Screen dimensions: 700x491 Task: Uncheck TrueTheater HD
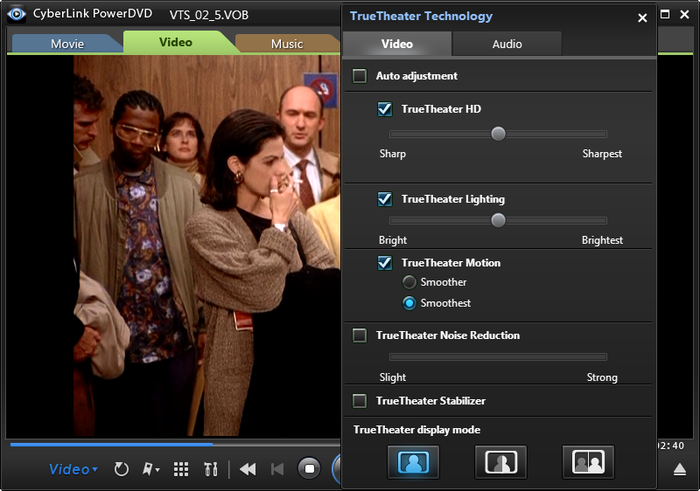(385, 109)
